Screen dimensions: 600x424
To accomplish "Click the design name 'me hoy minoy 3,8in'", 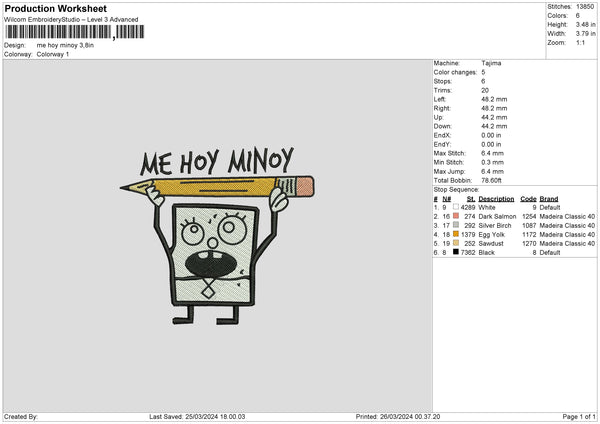I will (65, 45).
